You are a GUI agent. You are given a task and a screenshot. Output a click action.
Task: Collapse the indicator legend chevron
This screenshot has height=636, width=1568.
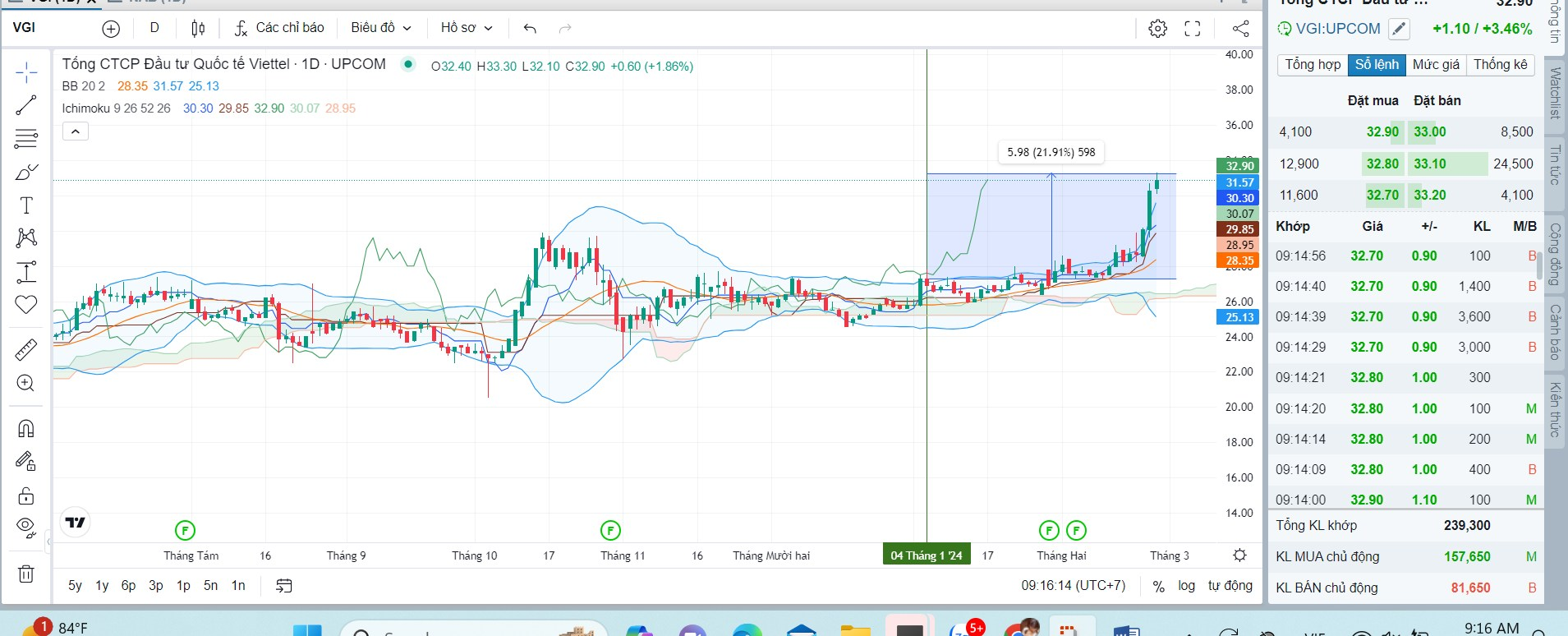(76, 131)
